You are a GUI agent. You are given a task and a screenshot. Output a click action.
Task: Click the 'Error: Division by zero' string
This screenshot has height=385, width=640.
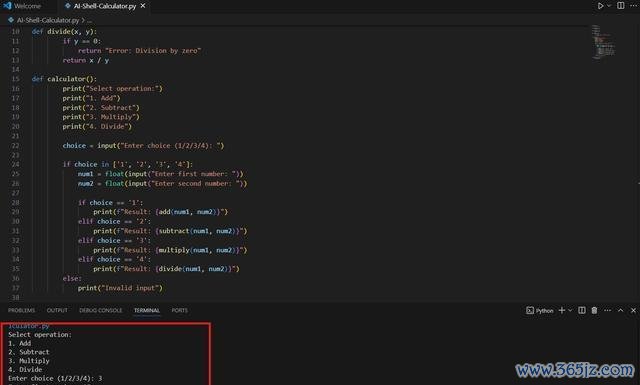(x=153, y=51)
